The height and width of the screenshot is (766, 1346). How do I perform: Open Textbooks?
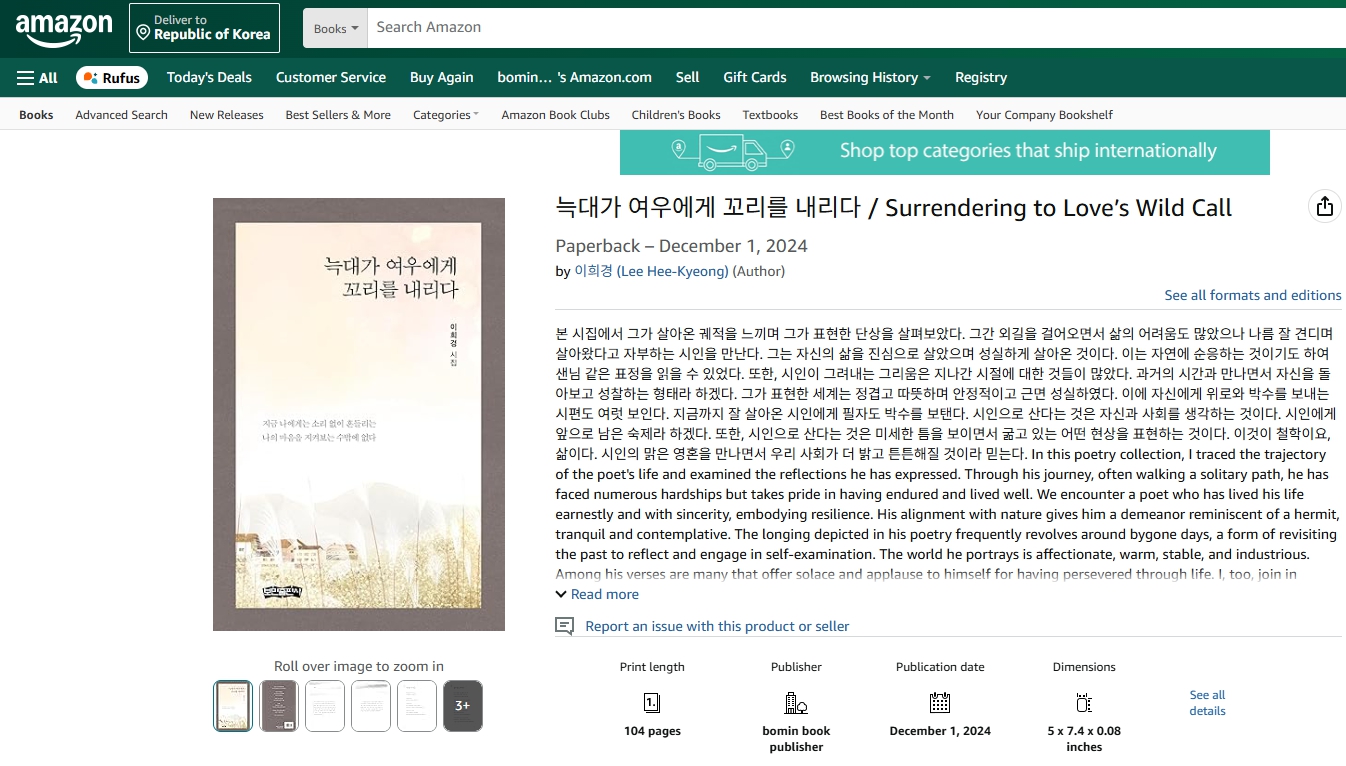pos(770,115)
